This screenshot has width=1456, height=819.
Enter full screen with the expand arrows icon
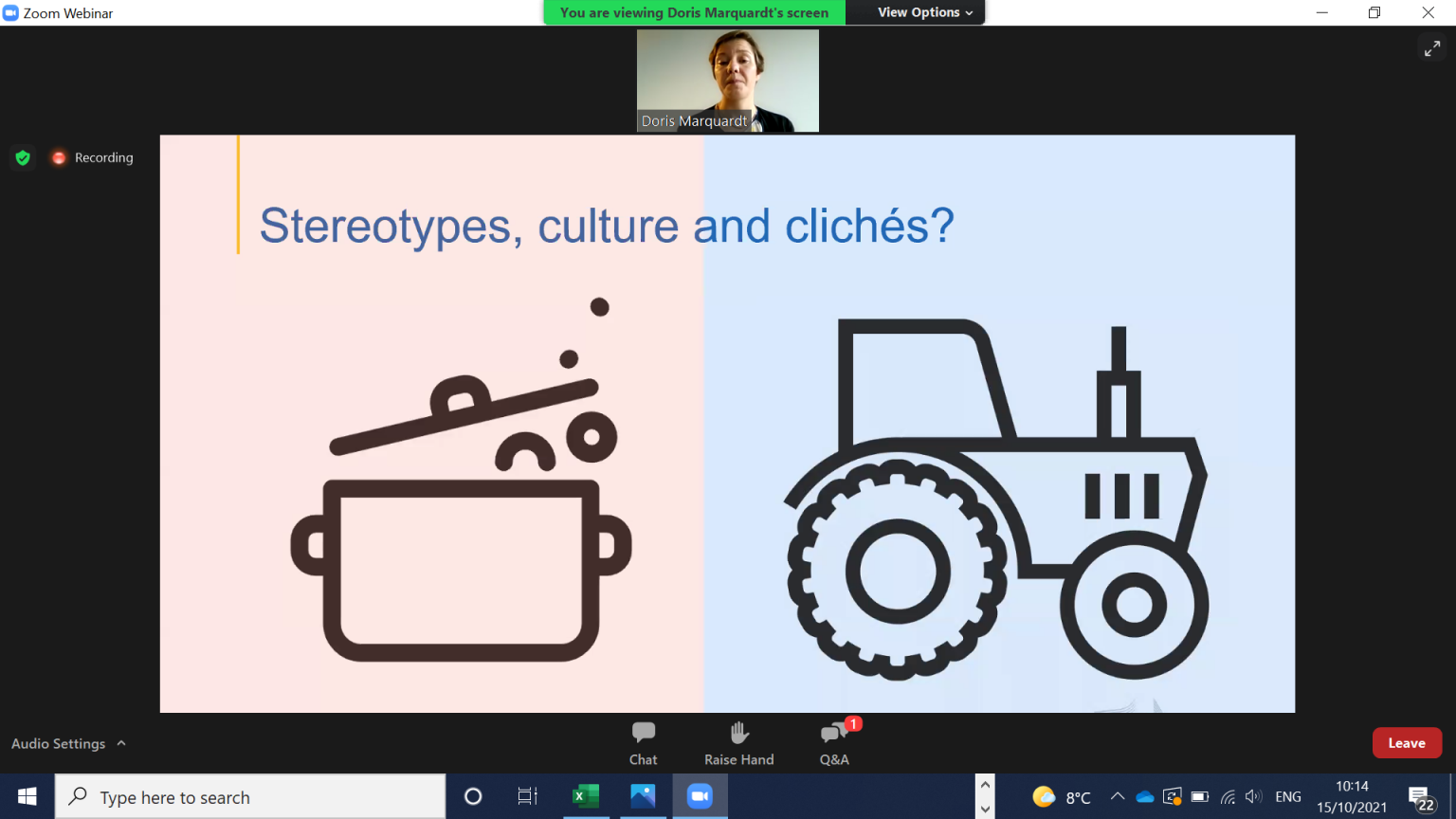(x=1431, y=47)
